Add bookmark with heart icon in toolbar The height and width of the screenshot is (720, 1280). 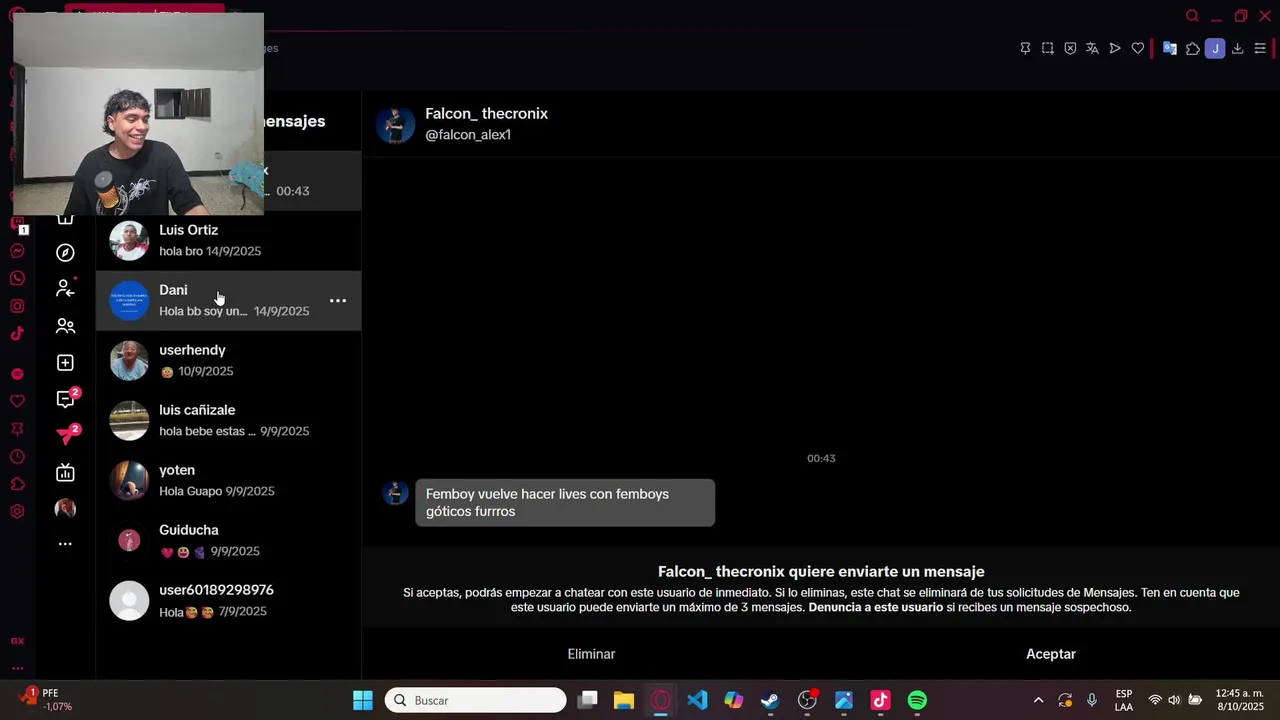(x=1137, y=48)
